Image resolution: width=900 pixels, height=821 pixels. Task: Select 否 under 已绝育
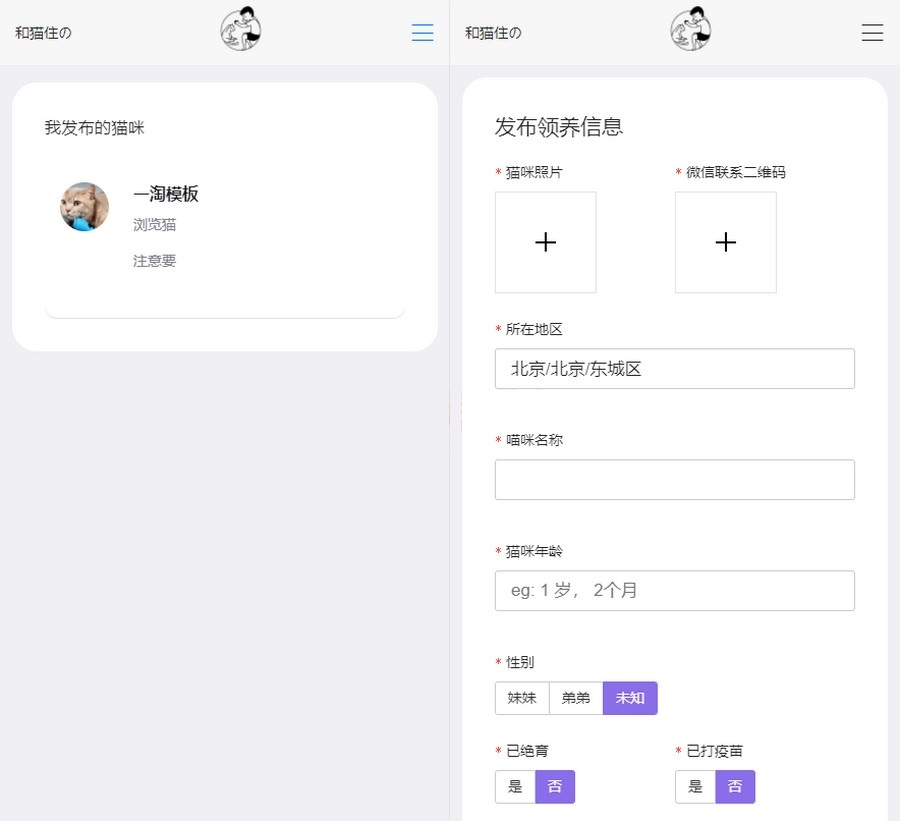(x=554, y=787)
